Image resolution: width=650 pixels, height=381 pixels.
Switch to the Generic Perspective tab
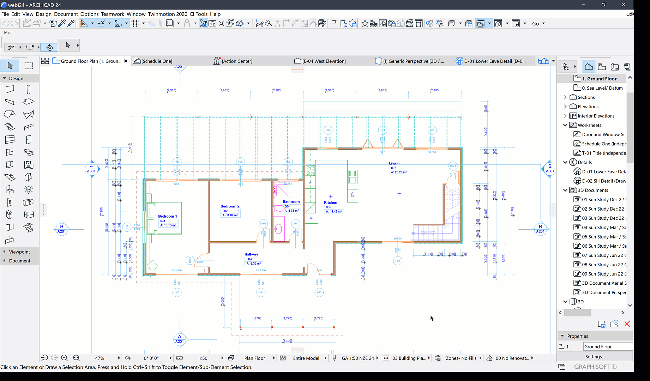(414, 61)
